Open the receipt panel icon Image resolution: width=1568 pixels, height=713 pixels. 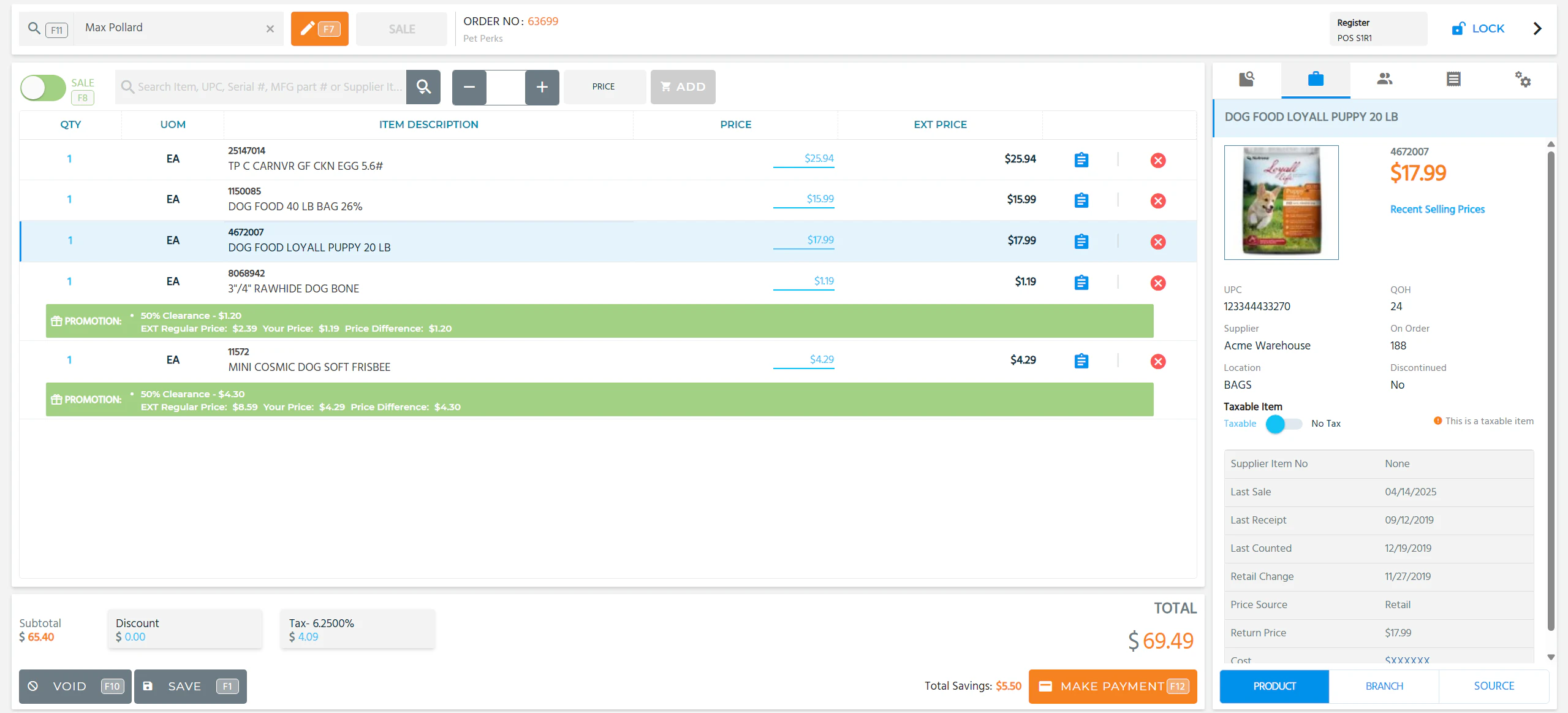(1453, 80)
